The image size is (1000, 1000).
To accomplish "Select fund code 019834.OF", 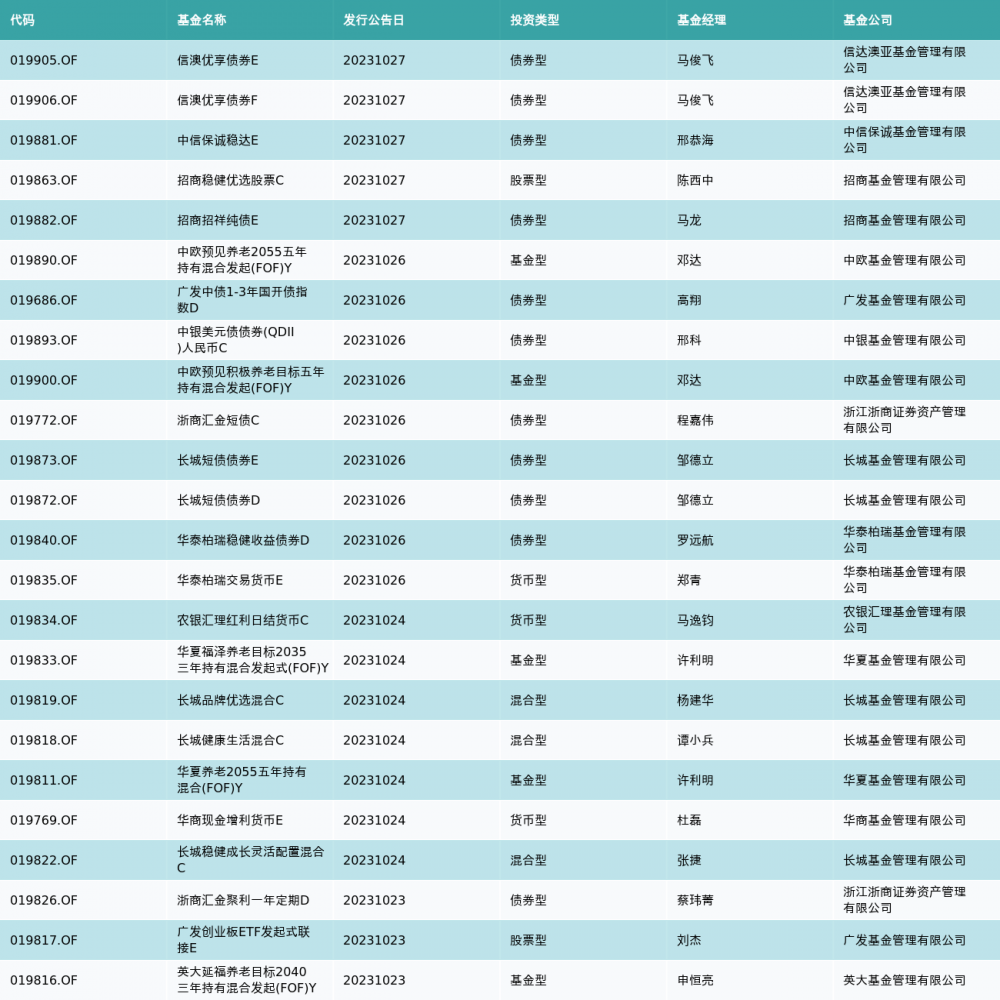I will 43,620.
